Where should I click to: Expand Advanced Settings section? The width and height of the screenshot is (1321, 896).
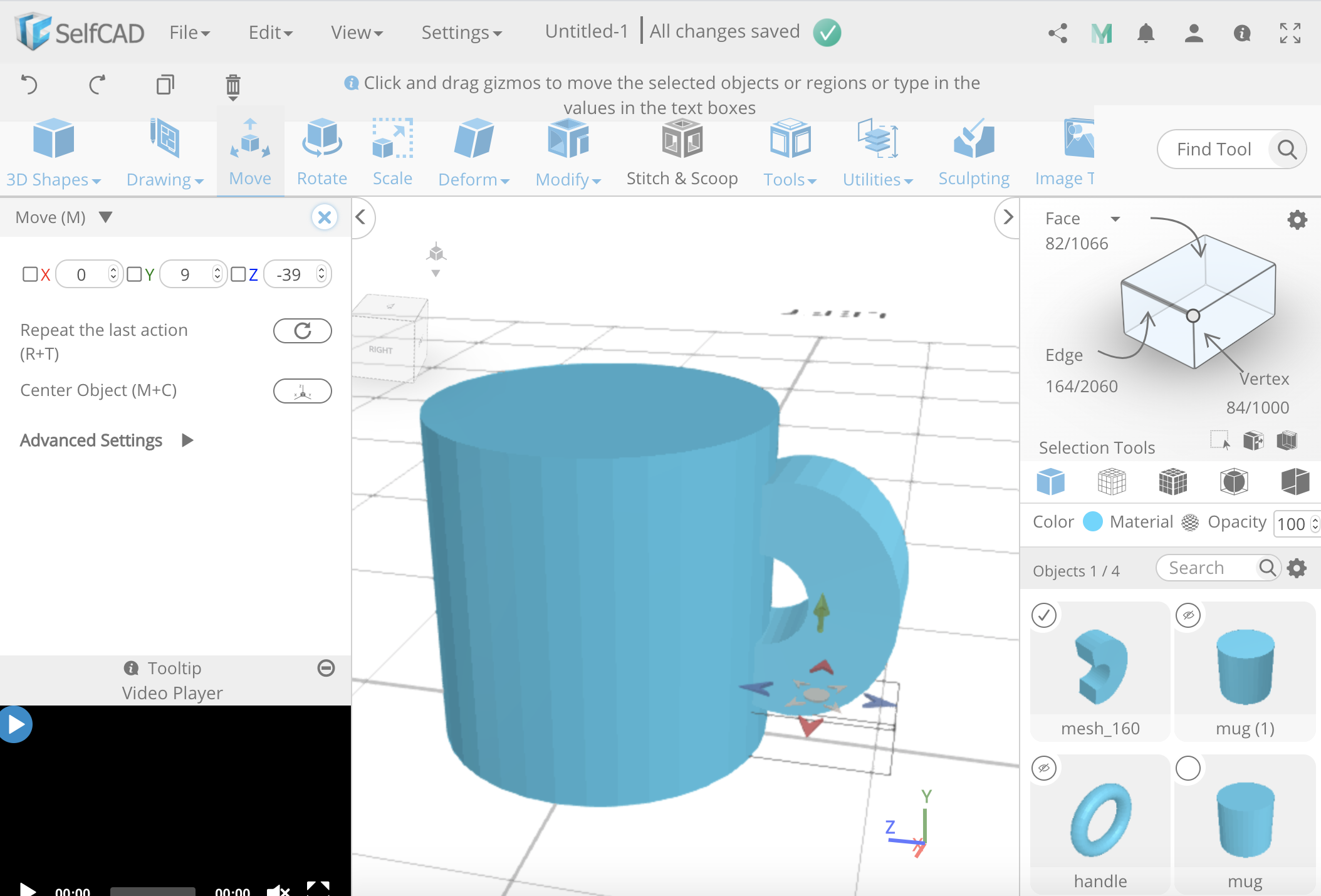coord(187,440)
